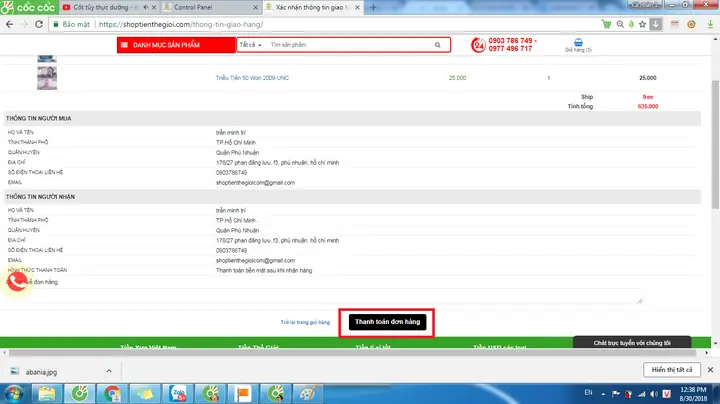Click the green shopping cart extension icon
The width and height of the screenshot is (720, 404).
(607, 24)
